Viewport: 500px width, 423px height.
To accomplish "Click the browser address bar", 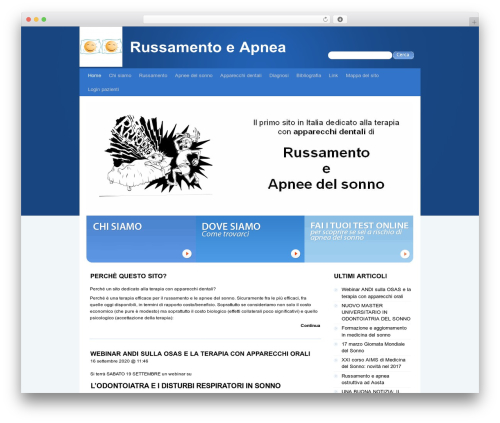I will [x=237, y=20].
